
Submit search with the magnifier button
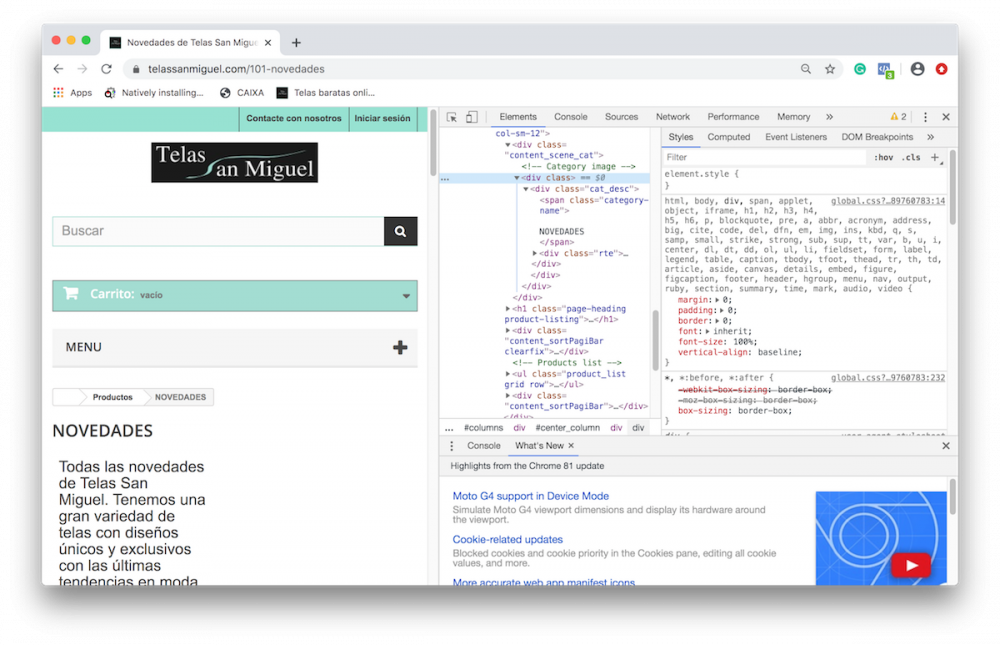click(x=401, y=231)
